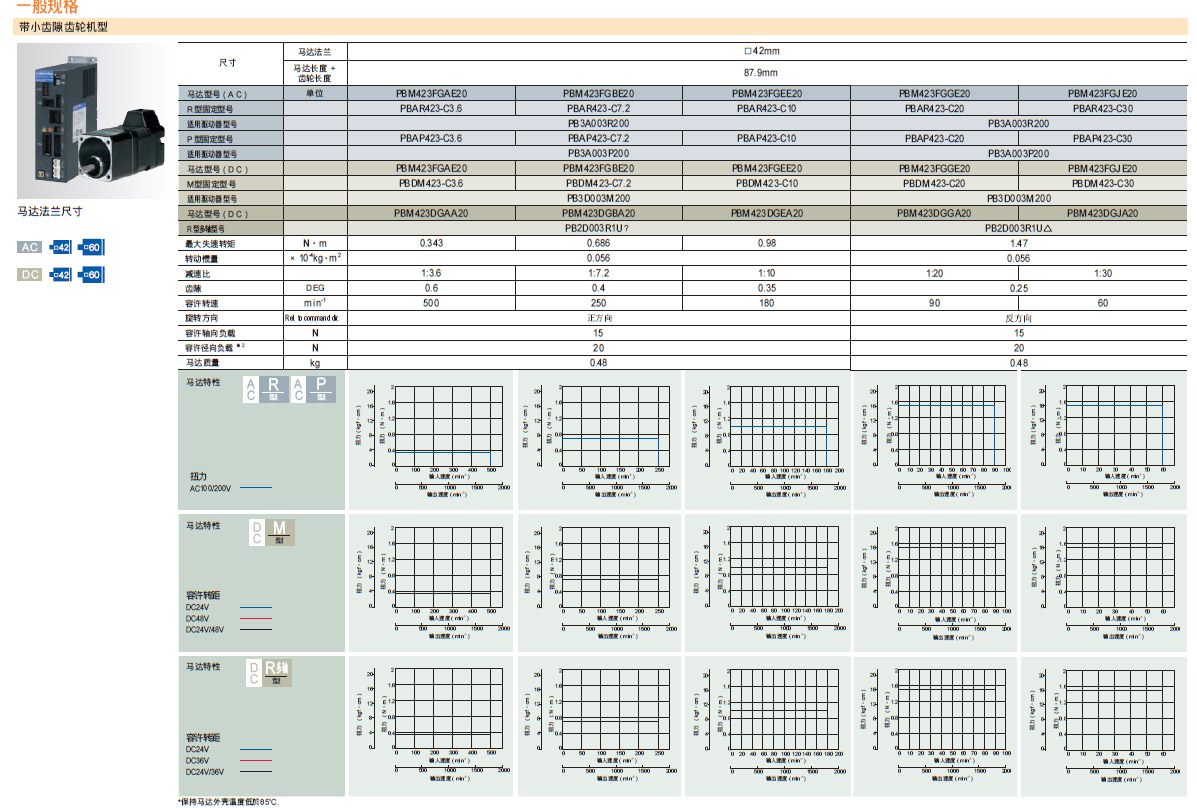Click the 1:3.6 reduction ratio cell
Screen dimensions: 1197x808
click(431, 273)
